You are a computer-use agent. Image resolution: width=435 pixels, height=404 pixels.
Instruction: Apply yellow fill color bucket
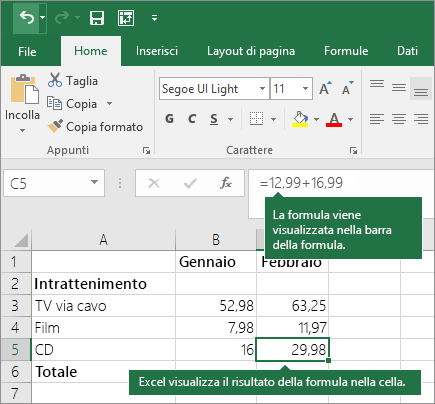click(x=300, y=119)
